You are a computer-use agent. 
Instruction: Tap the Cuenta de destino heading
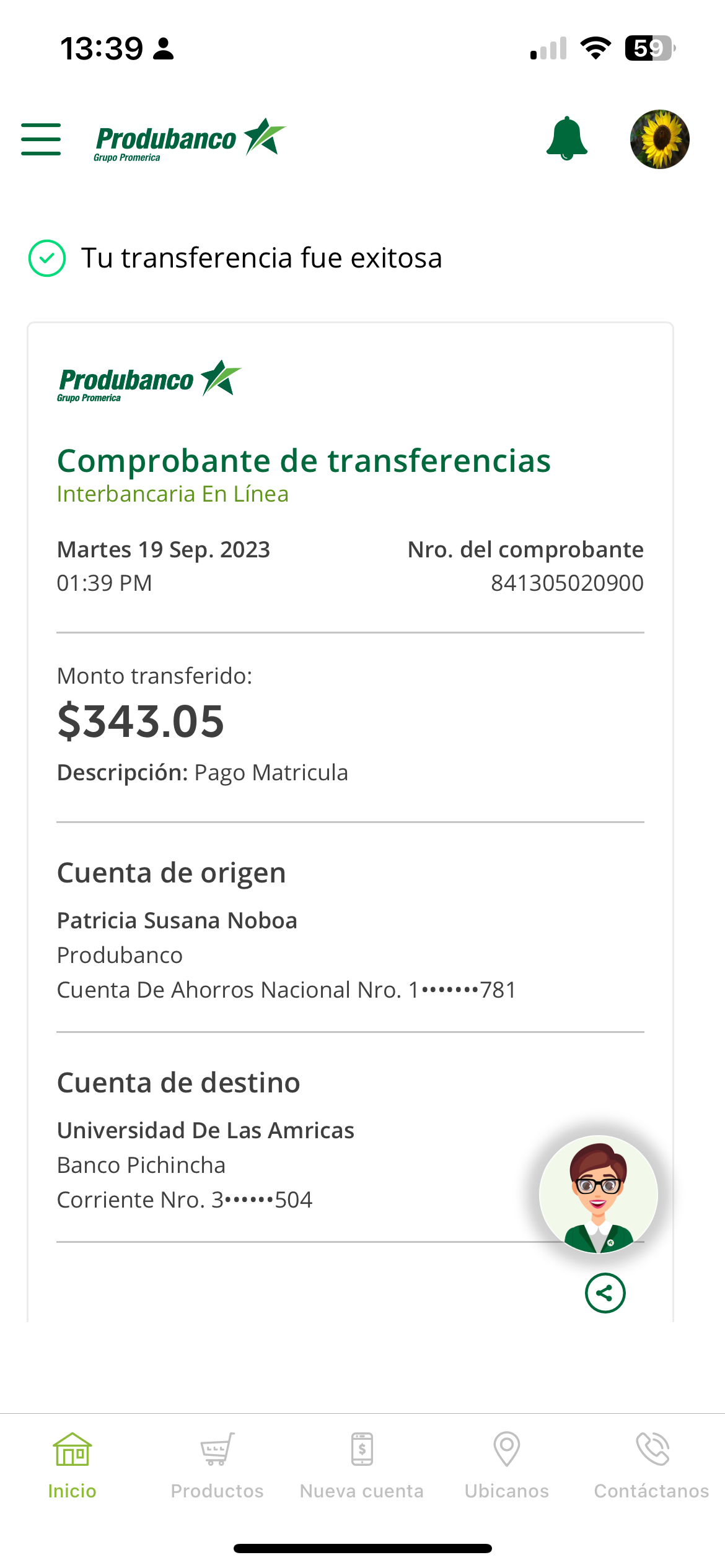point(178,1083)
